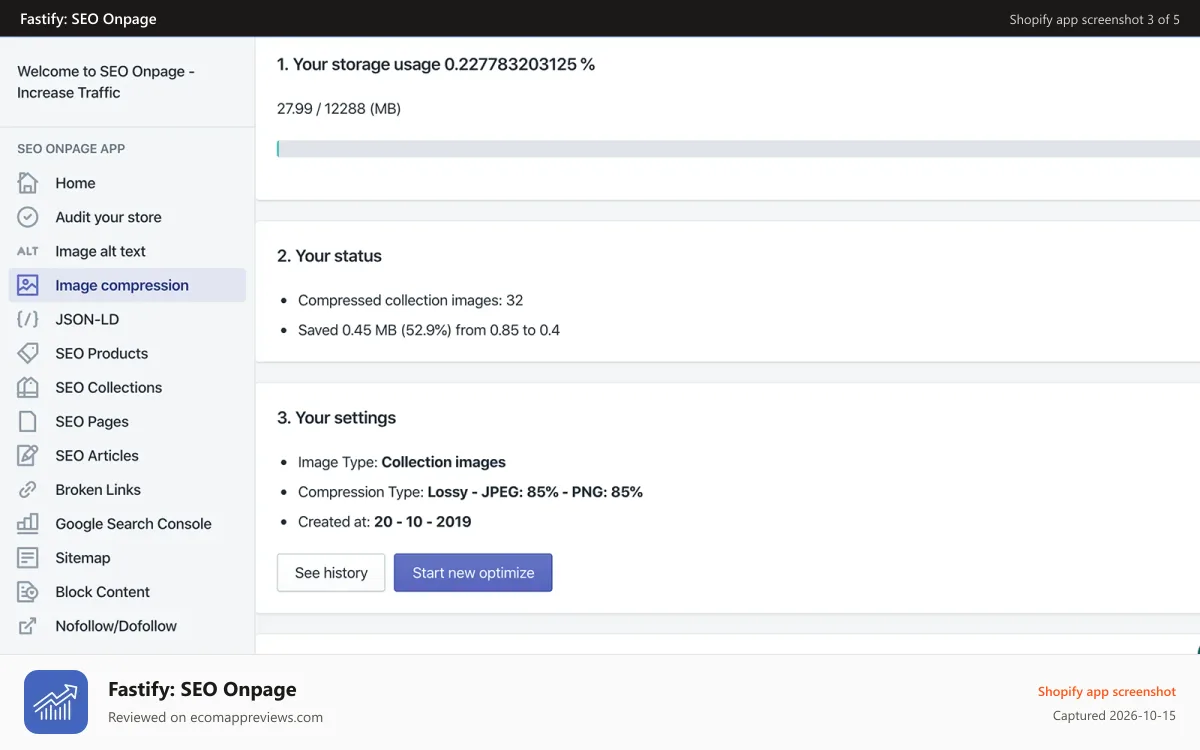1200x750 pixels.
Task: Click the JSON-LD curly braces icon
Action: click(28, 319)
